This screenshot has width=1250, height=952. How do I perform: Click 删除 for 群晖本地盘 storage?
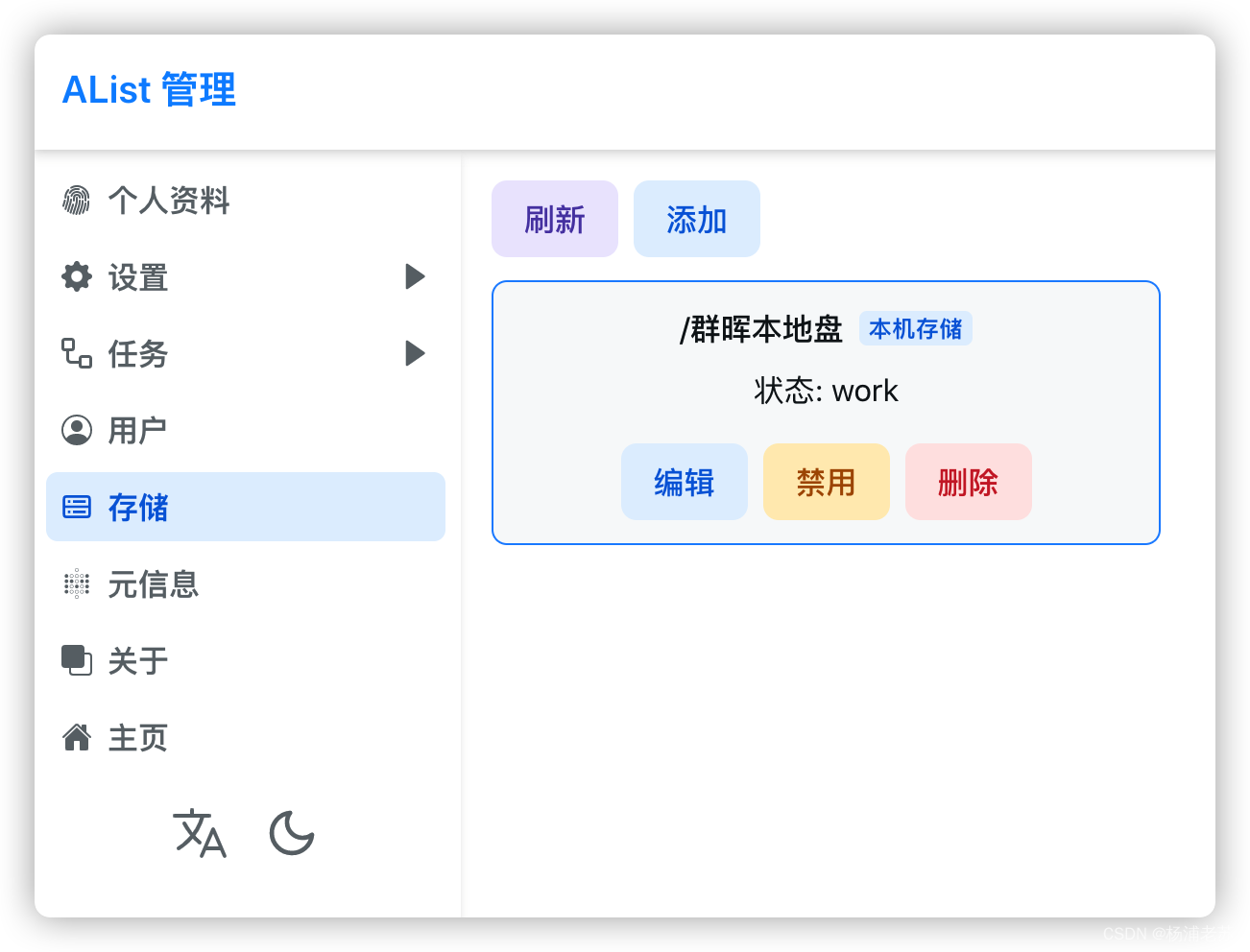pos(969,482)
